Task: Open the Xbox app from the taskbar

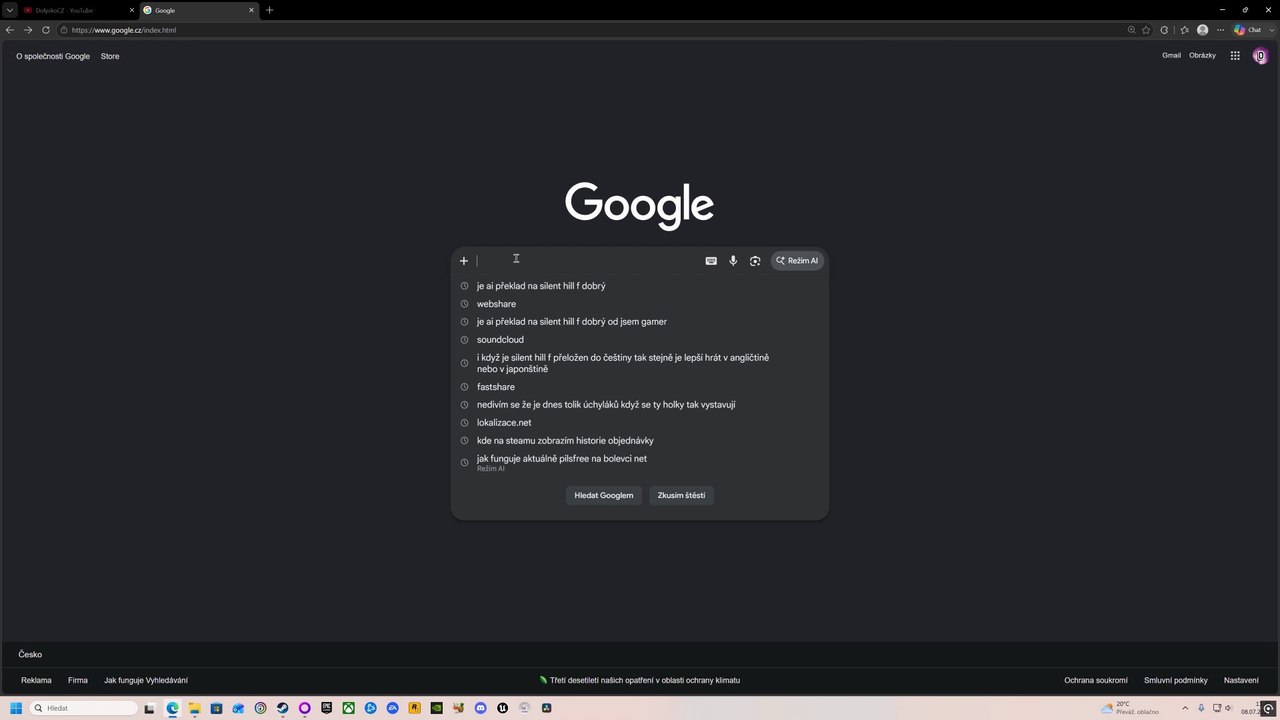Action: [348, 708]
